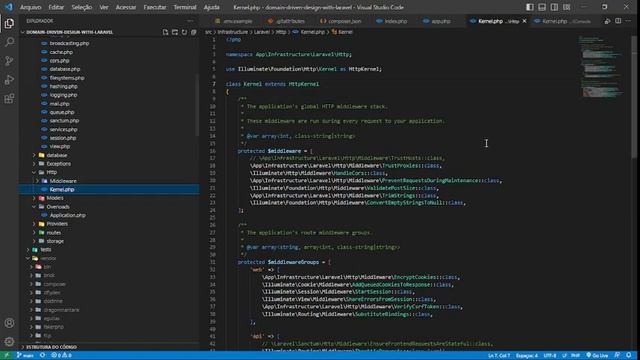Switch to the Kernel.php Console tab
Viewport: 640px width, 360px height.
562,21
